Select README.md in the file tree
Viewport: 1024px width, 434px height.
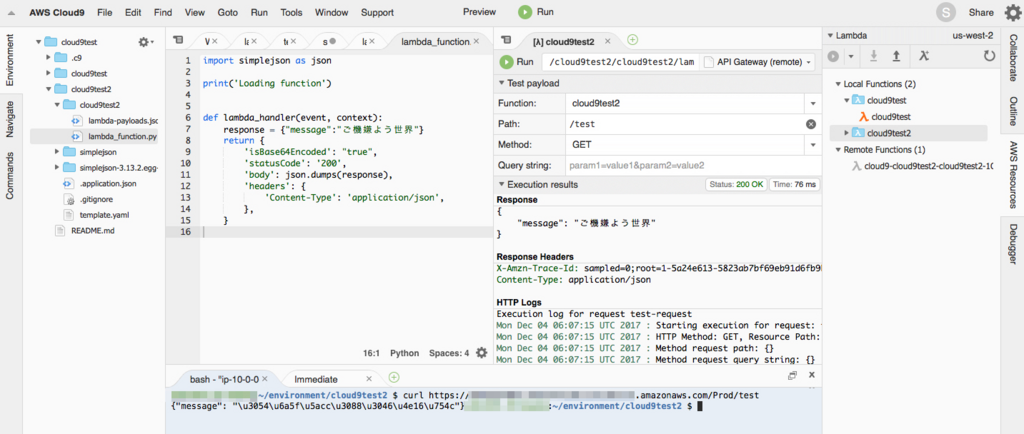click(x=93, y=230)
